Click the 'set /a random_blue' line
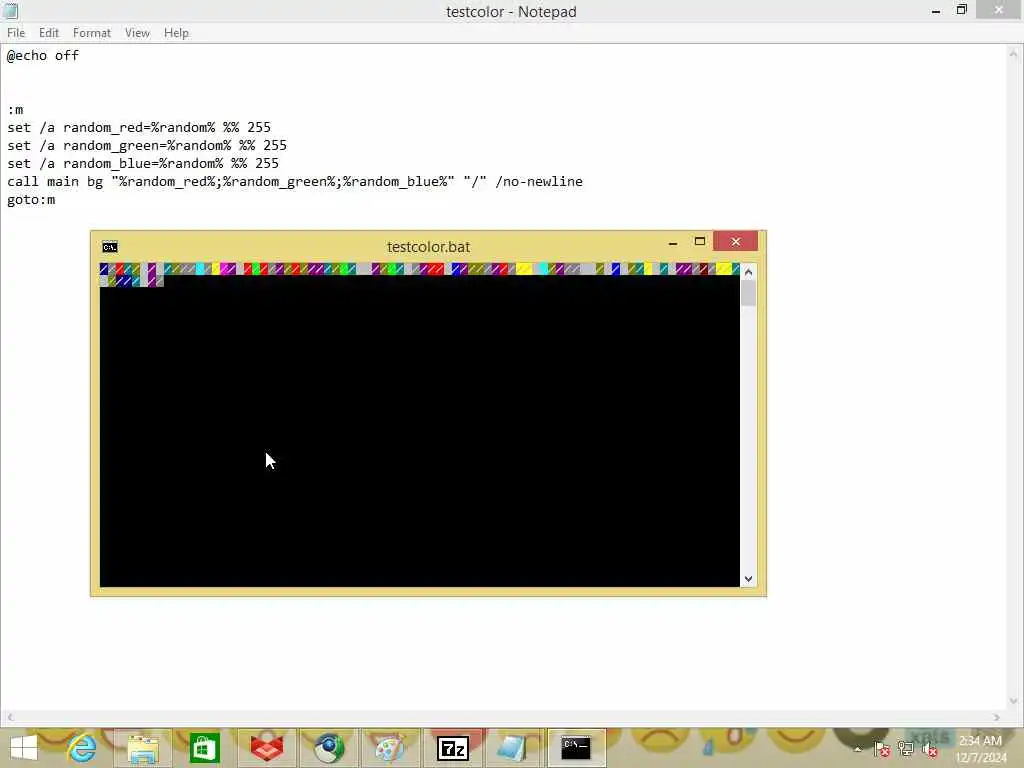1024x768 pixels. 143,163
